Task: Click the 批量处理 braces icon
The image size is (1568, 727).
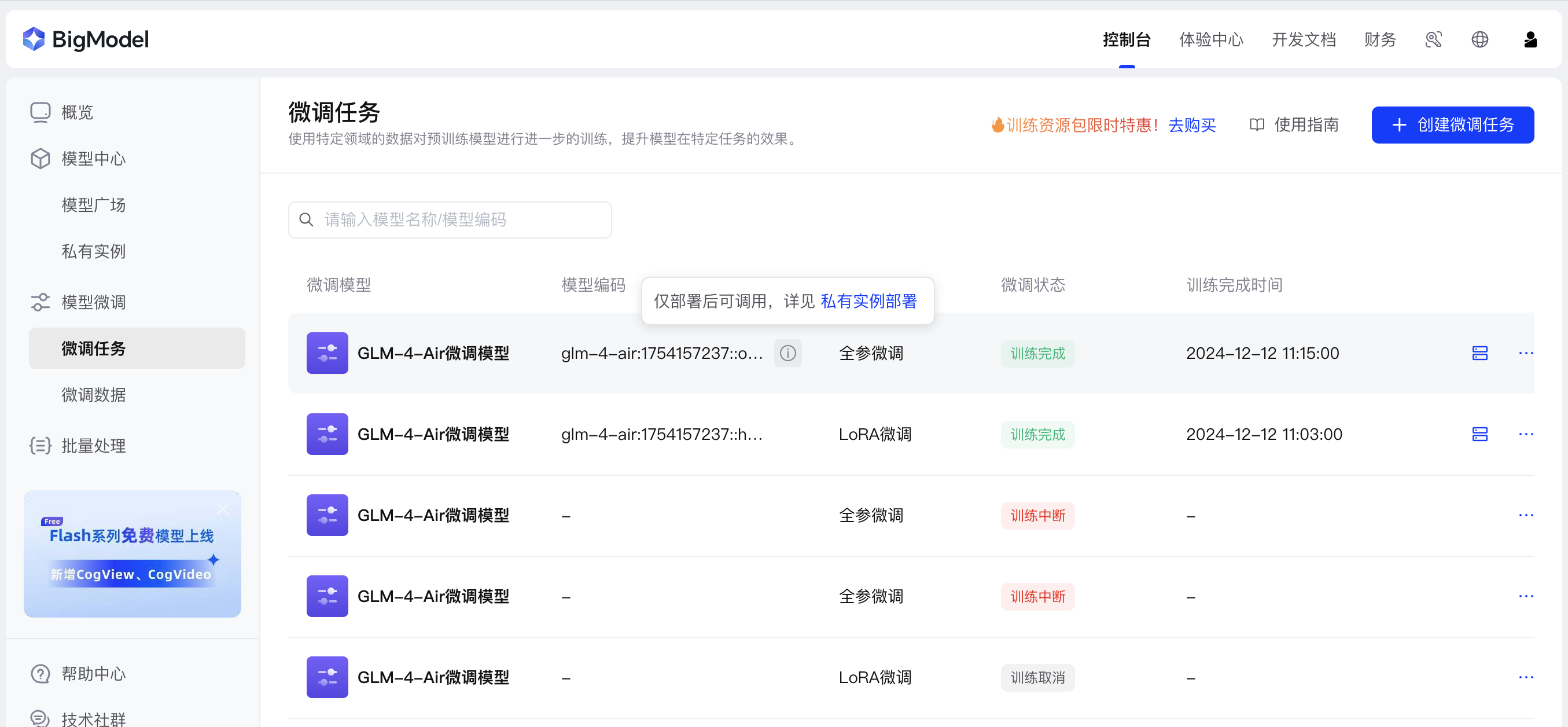Action: click(x=40, y=446)
